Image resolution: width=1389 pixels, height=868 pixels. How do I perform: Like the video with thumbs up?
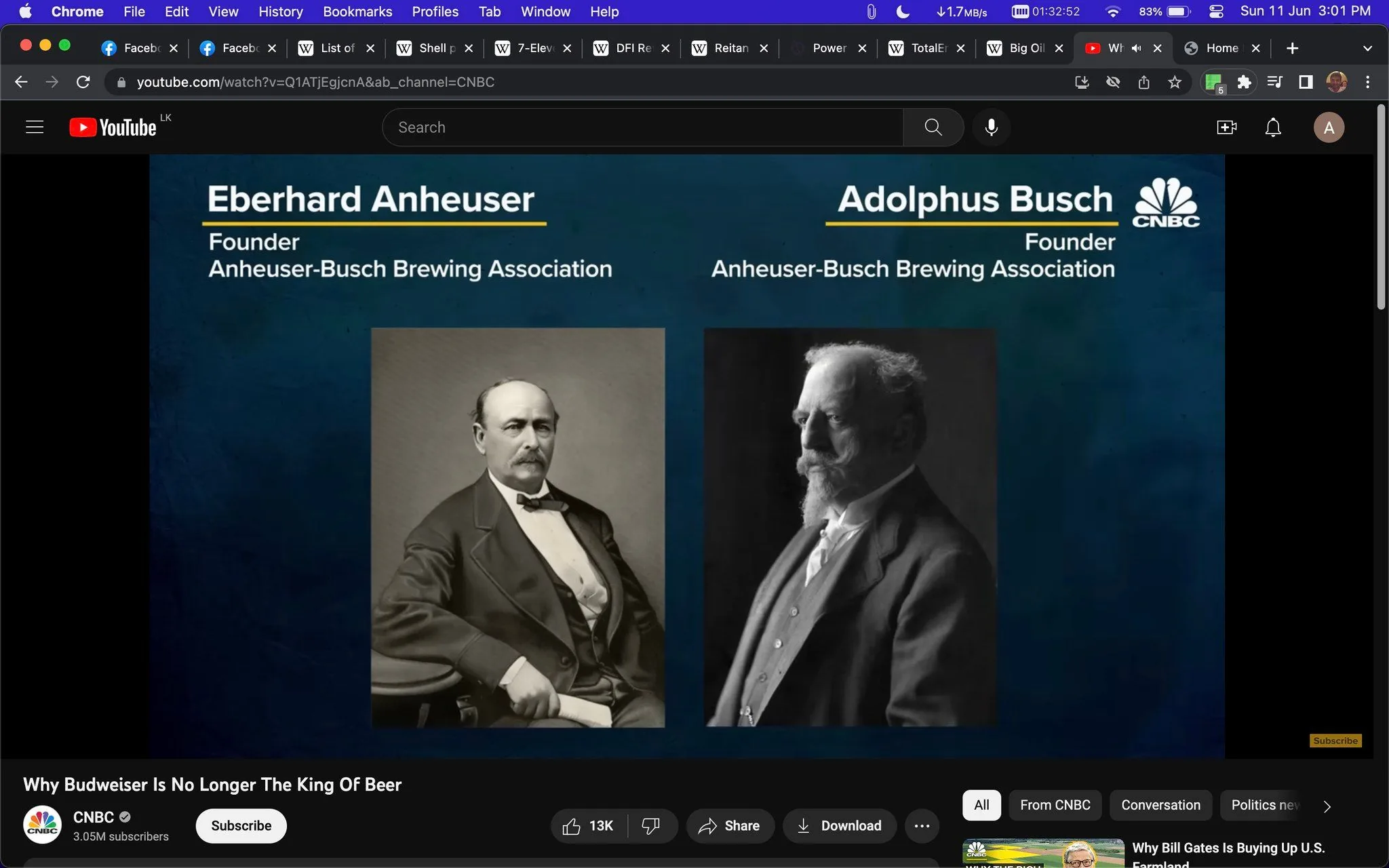click(x=572, y=825)
